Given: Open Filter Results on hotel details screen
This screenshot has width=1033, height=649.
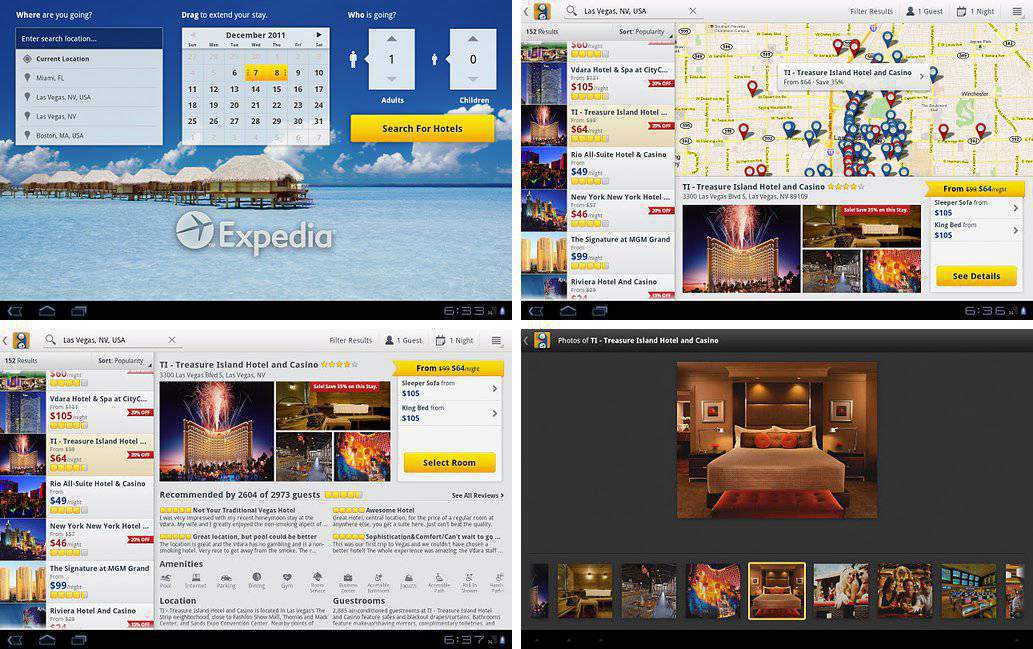Looking at the screenshot, I should (x=350, y=340).
